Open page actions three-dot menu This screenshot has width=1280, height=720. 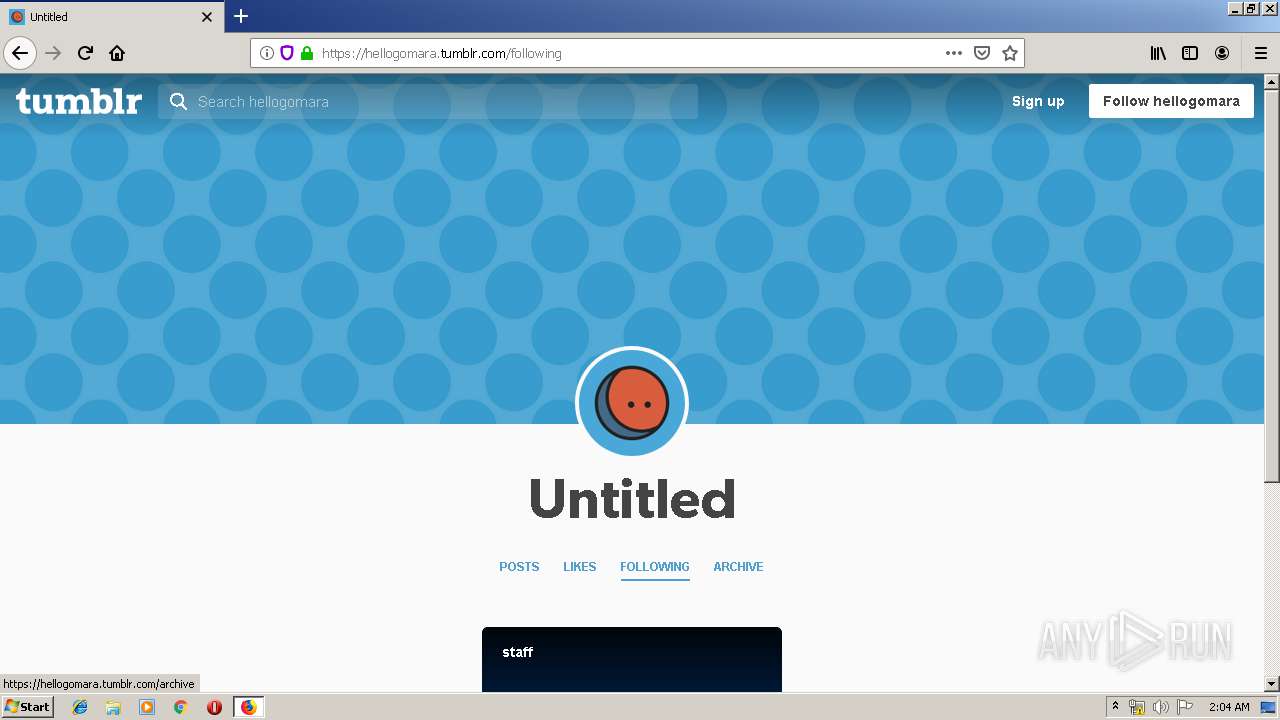pos(954,53)
